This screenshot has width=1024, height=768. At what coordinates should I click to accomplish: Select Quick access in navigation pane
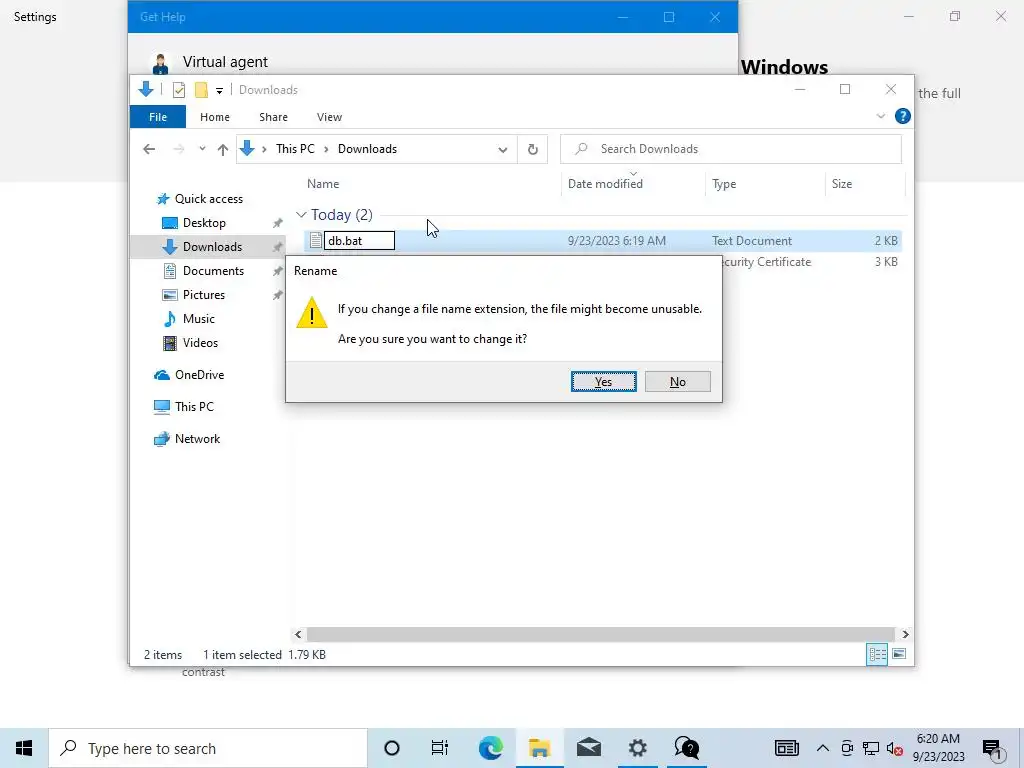[208, 199]
